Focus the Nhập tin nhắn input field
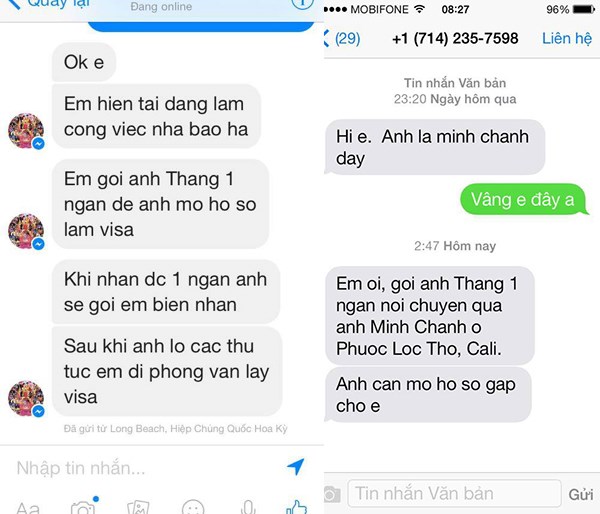The image size is (600, 514). tap(145, 468)
